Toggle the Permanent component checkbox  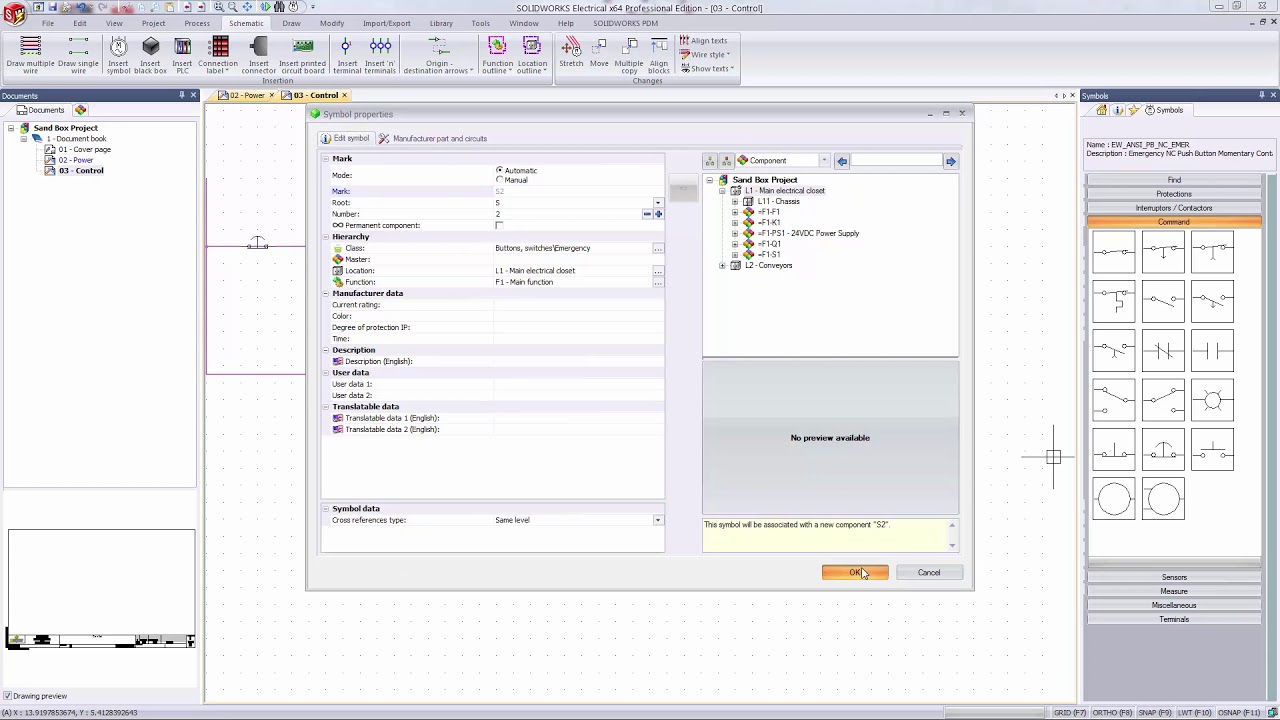click(499, 225)
